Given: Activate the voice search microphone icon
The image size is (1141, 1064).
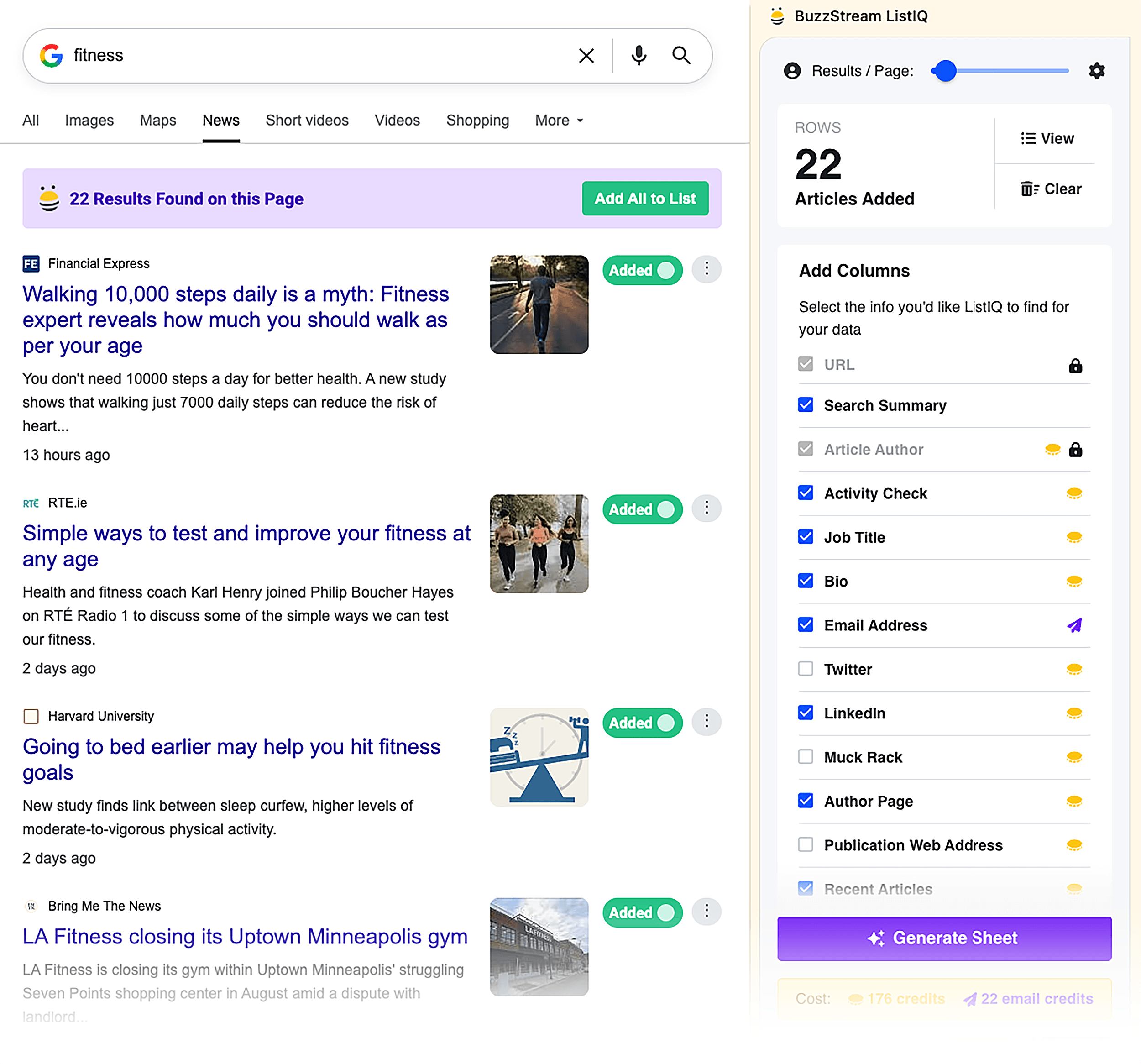Looking at the screenshot, I should [x=638, y=56].
